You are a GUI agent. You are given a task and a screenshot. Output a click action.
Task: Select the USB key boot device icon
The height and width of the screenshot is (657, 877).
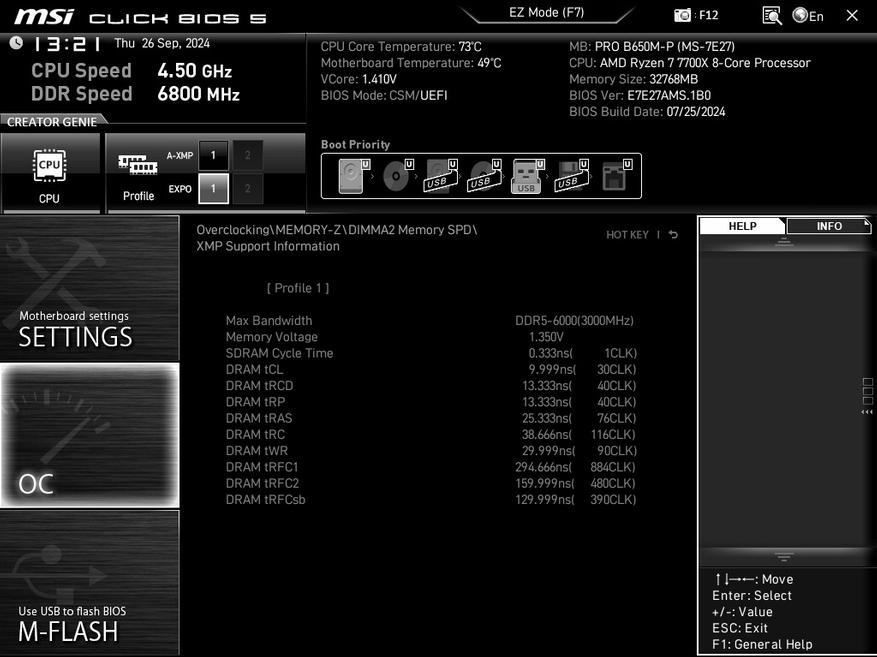[528, 176]
